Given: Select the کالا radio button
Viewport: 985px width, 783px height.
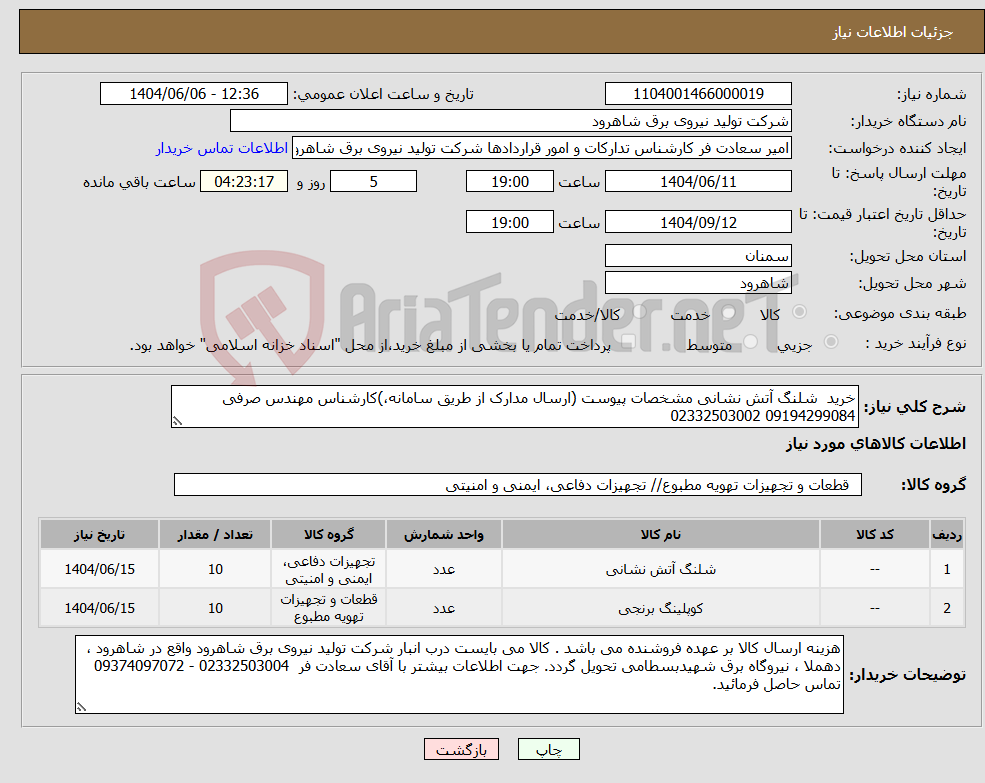Looking at the screenshot, I should coord(800,311).
